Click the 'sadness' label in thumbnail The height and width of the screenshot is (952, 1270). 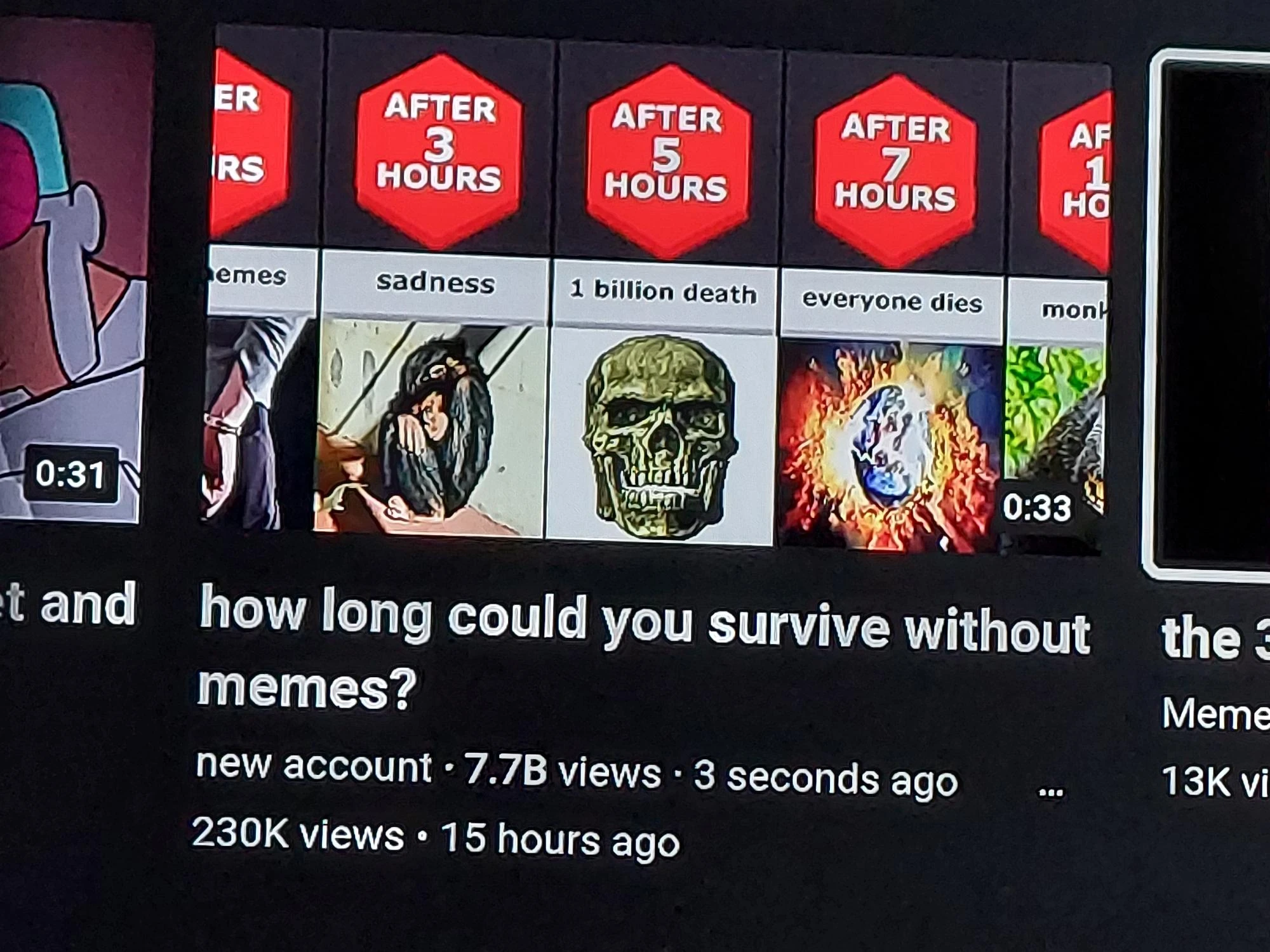coord(436,282)
